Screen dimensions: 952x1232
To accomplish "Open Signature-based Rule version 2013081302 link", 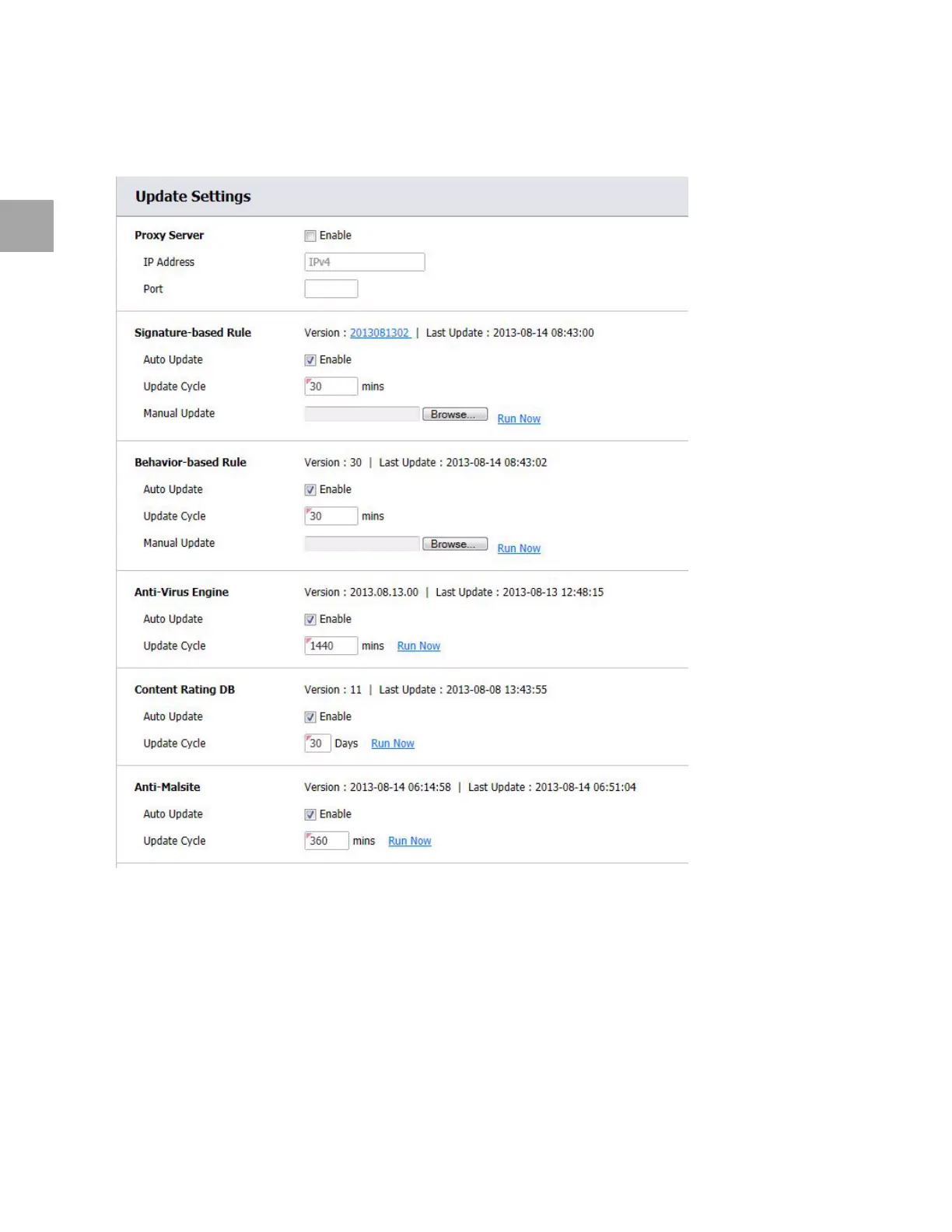I will point(380,333).
